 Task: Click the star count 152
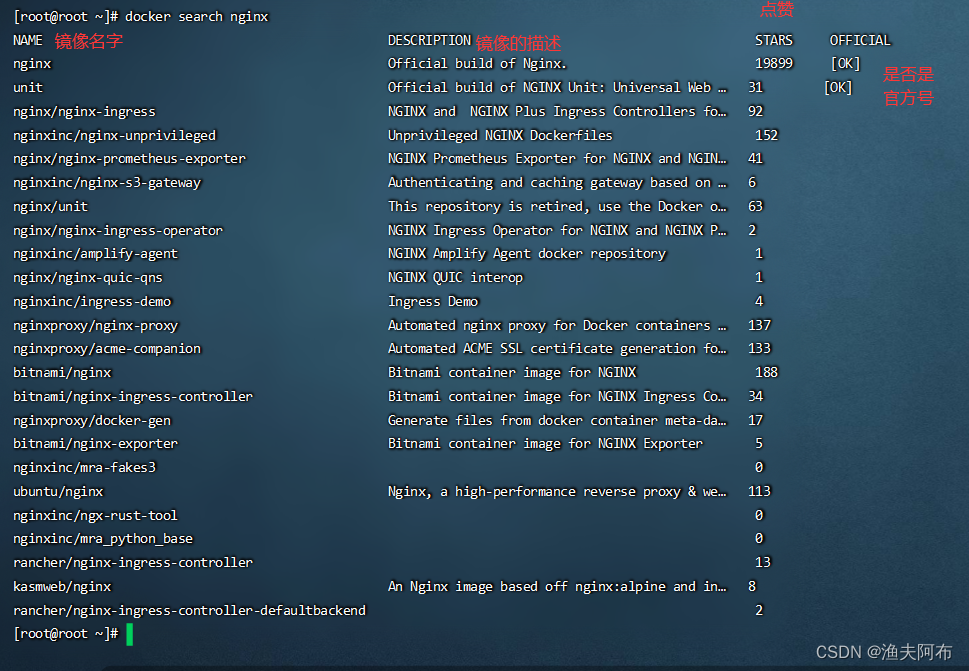(x=766, y=135)
